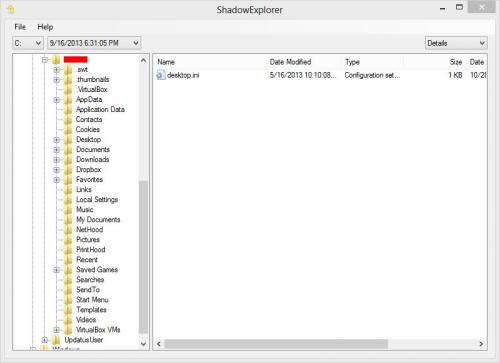
Task: Click the Local Settings folder icon
Action: click(68, 200)
